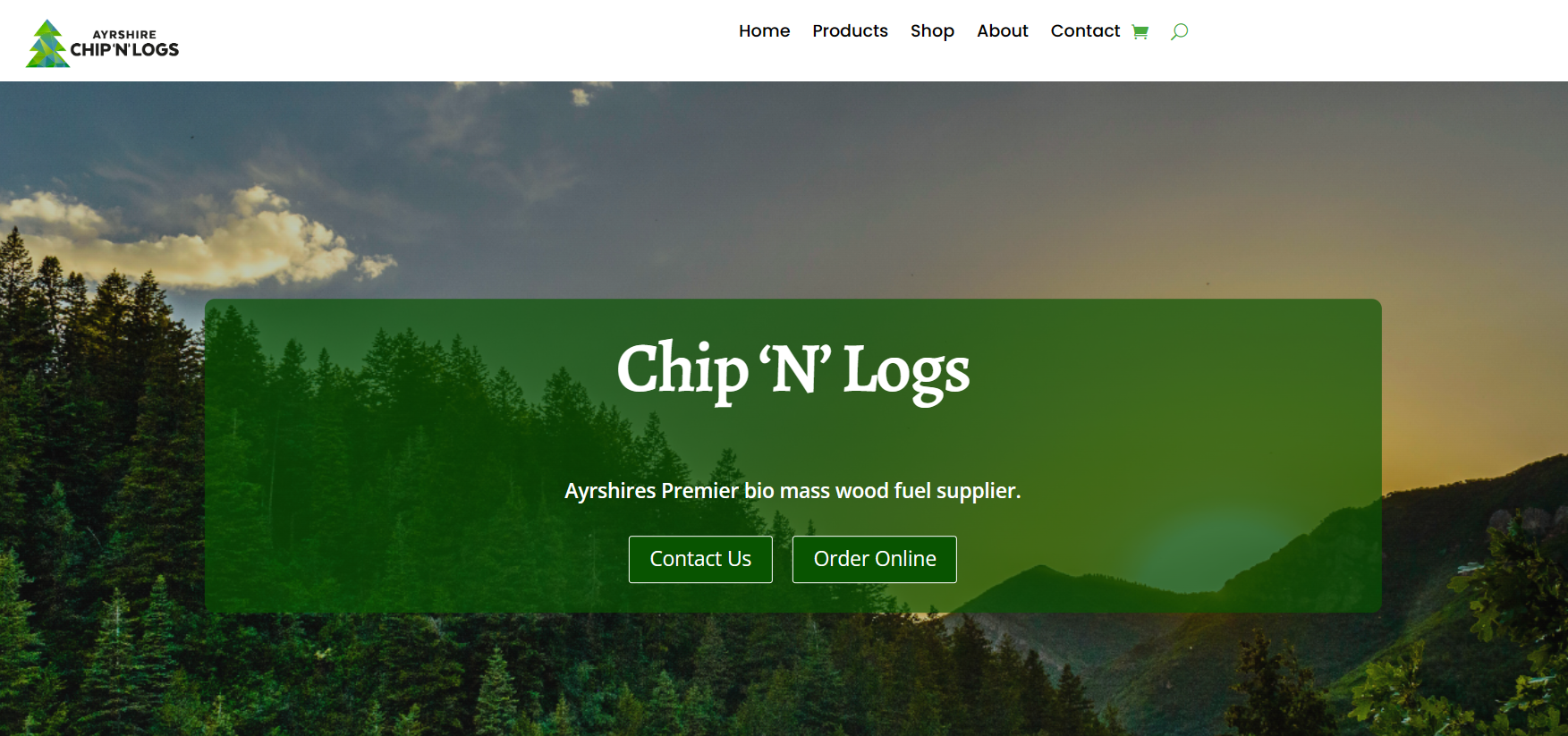Viewport: 1568px width, 736px height.
Task: Click the Ayrshire Chip'N'Logs logo text
Action: tap(124, 45)
